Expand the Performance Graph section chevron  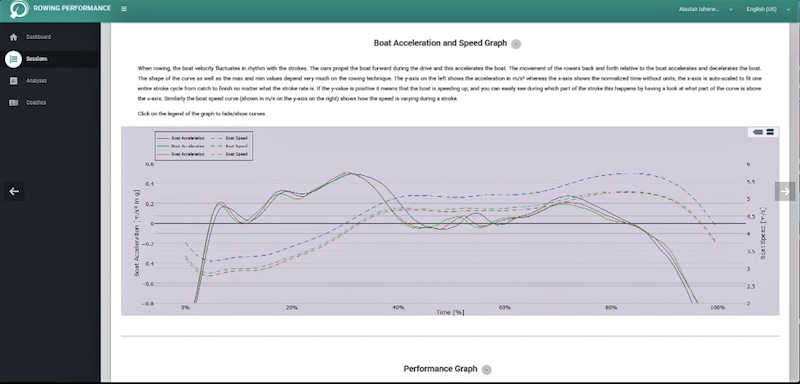[487, 370]
